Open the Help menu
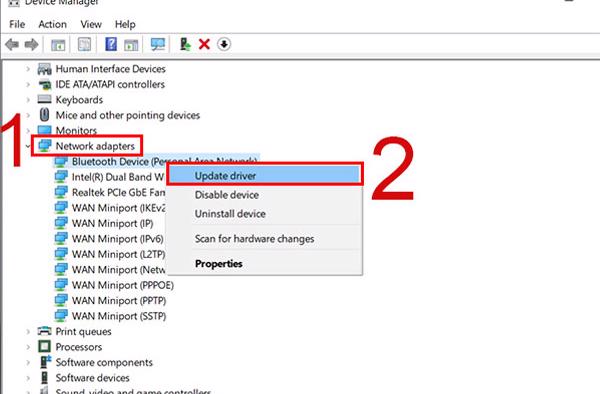 click(125, 24)
